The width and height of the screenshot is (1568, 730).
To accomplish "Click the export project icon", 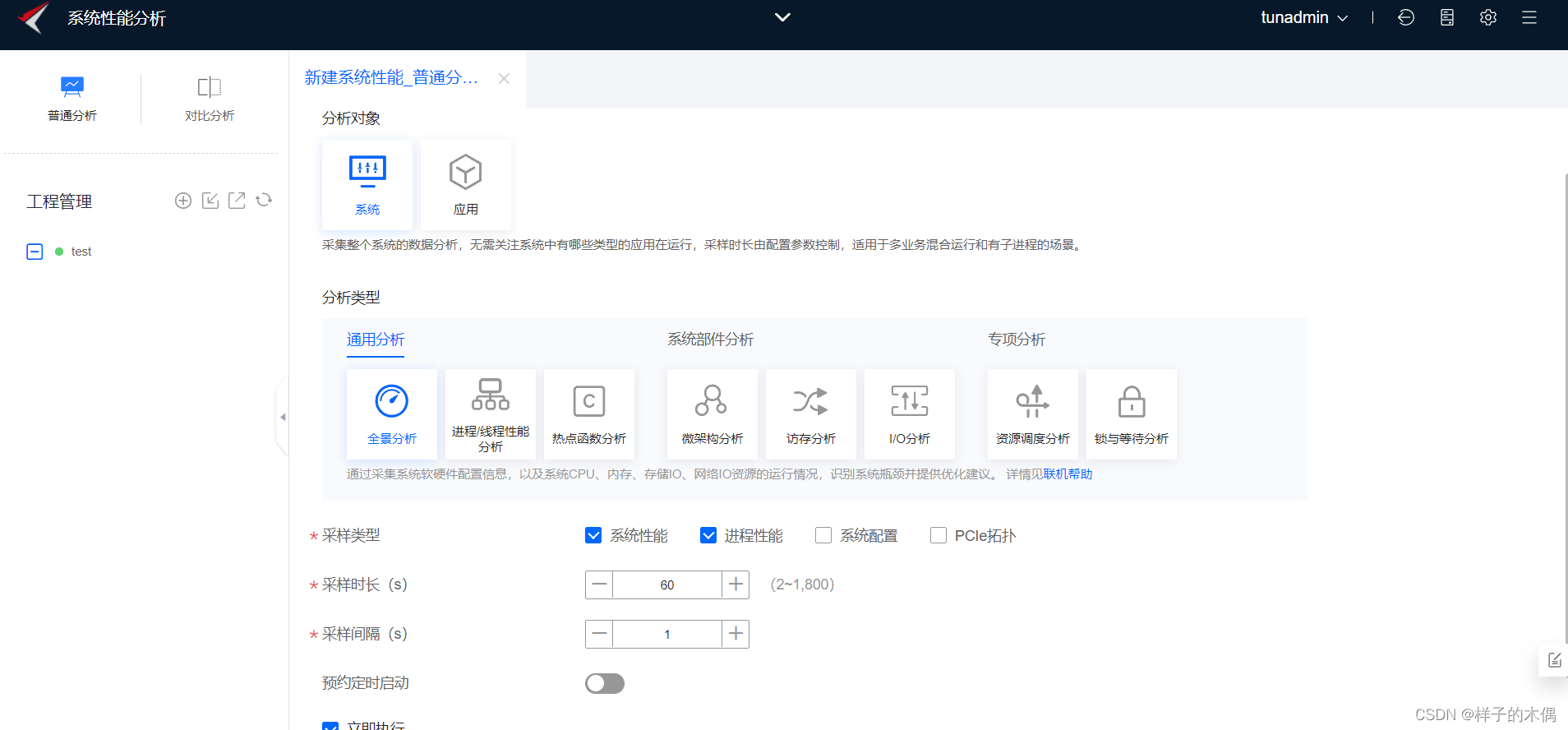I will point(237,200).
